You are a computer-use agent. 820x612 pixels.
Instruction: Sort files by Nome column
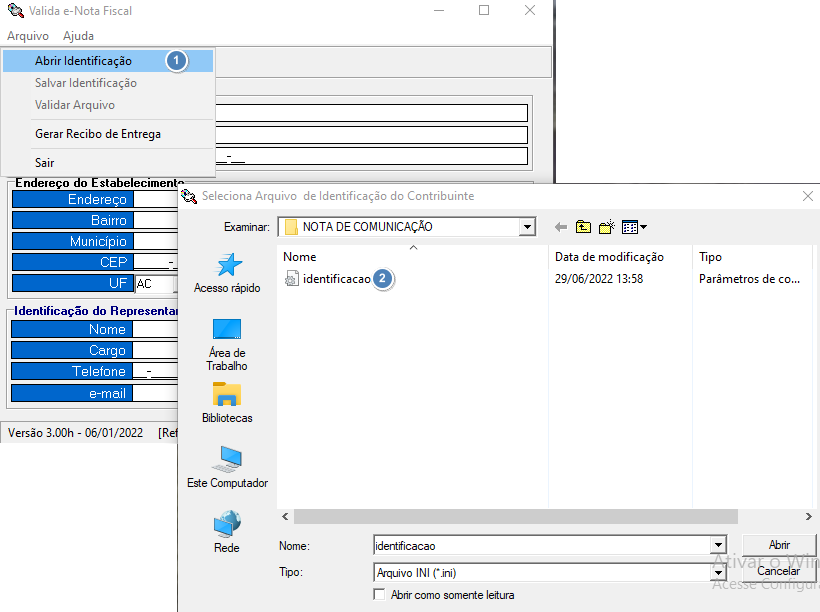[300, 257]
